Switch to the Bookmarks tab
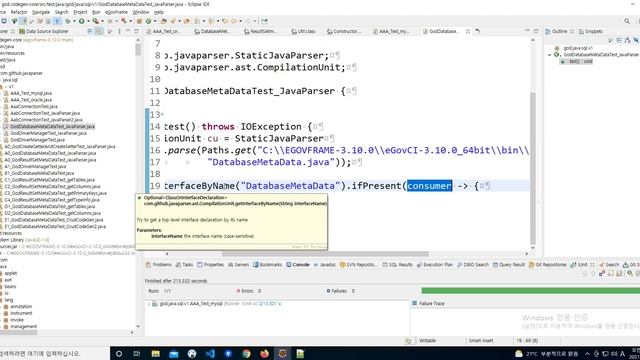640x360 pixels. 268,265
